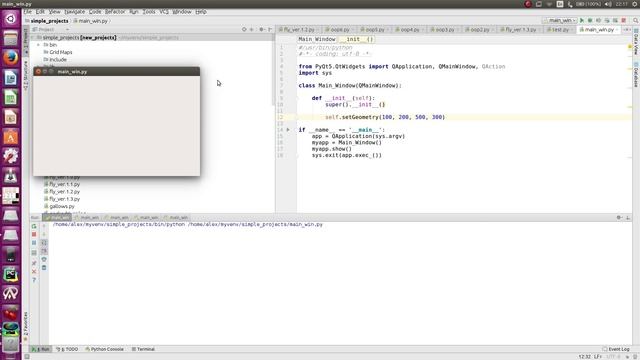
Task: Toggle scroll to end in Run console
Action: point(44,251)
